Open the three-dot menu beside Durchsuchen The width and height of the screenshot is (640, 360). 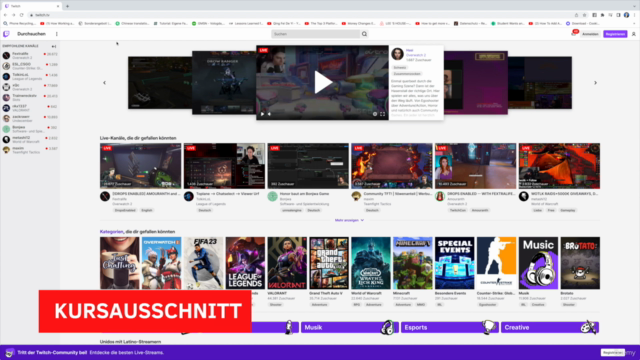(x=57, y=34)
